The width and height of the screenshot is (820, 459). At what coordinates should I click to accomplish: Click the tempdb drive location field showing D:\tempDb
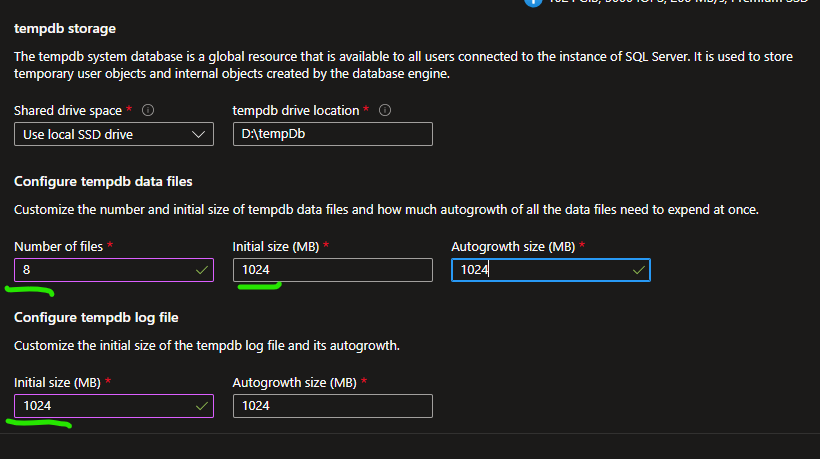click(333, 134)
